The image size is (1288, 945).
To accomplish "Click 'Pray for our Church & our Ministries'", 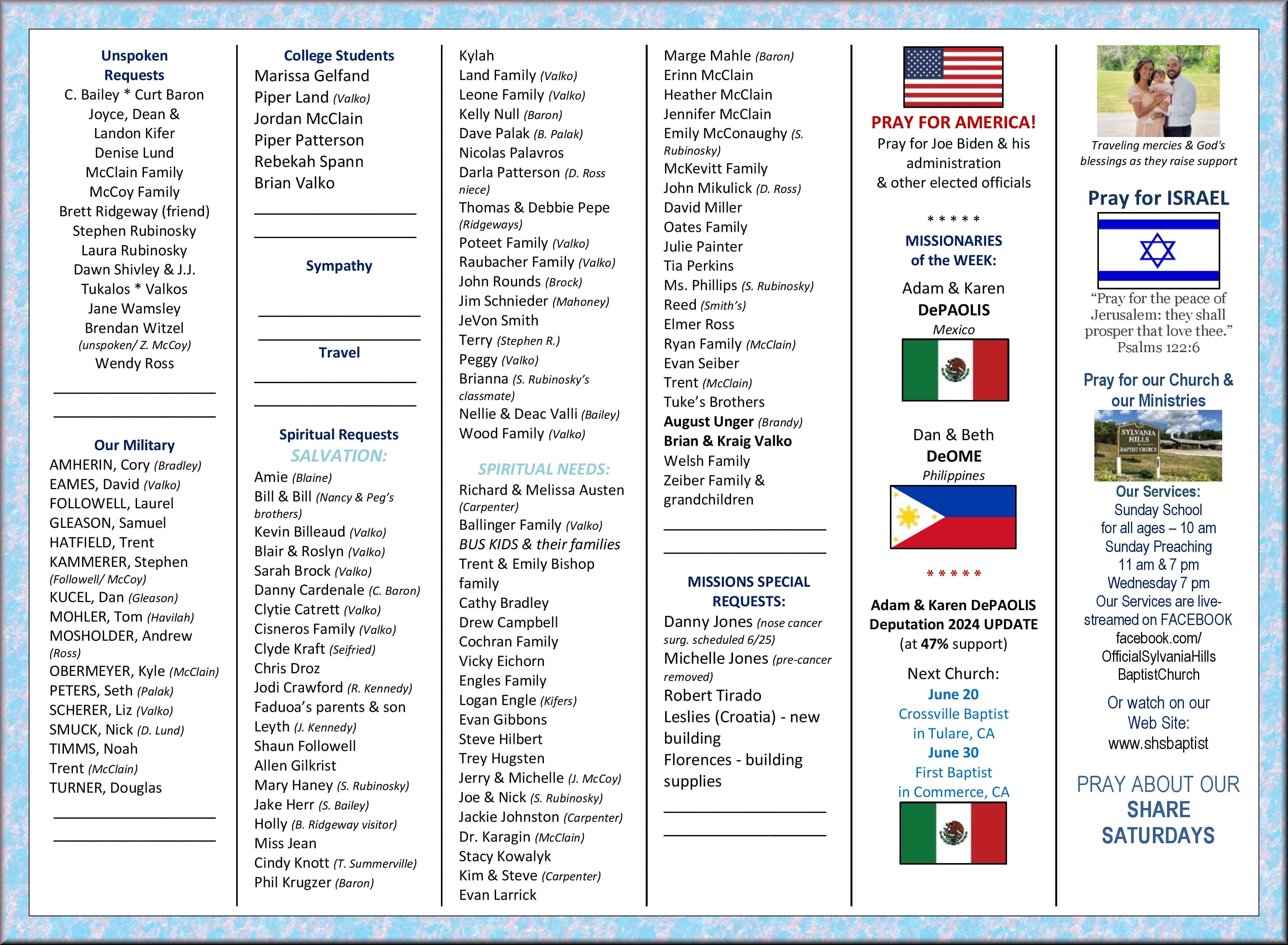I will point(1158,390).
